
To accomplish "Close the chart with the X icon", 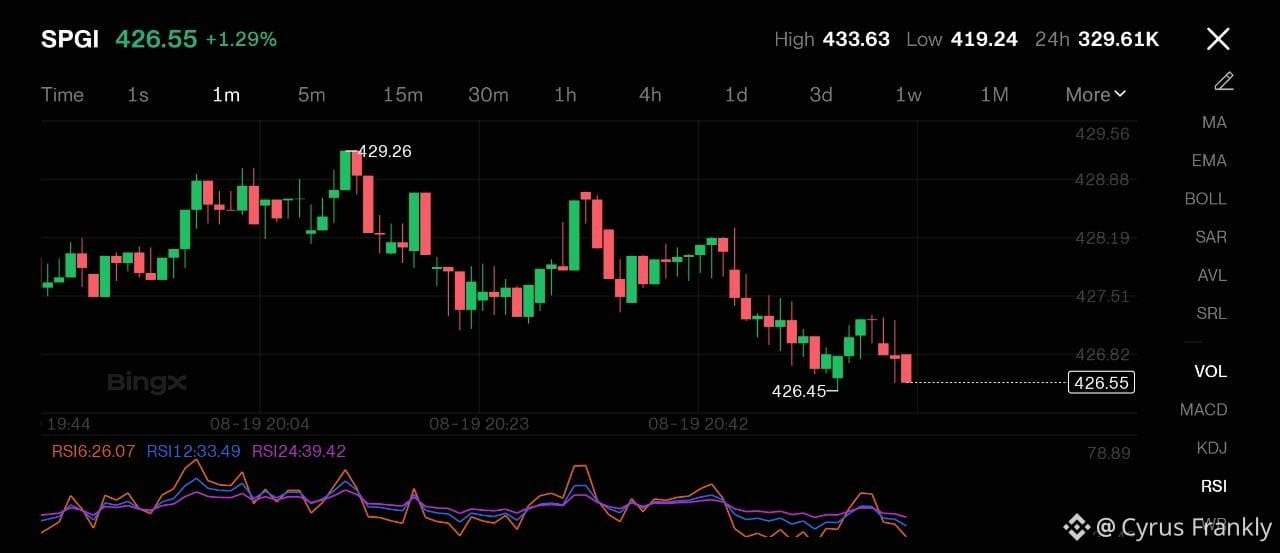I will pyautogui.click(x=1217, y=39).
